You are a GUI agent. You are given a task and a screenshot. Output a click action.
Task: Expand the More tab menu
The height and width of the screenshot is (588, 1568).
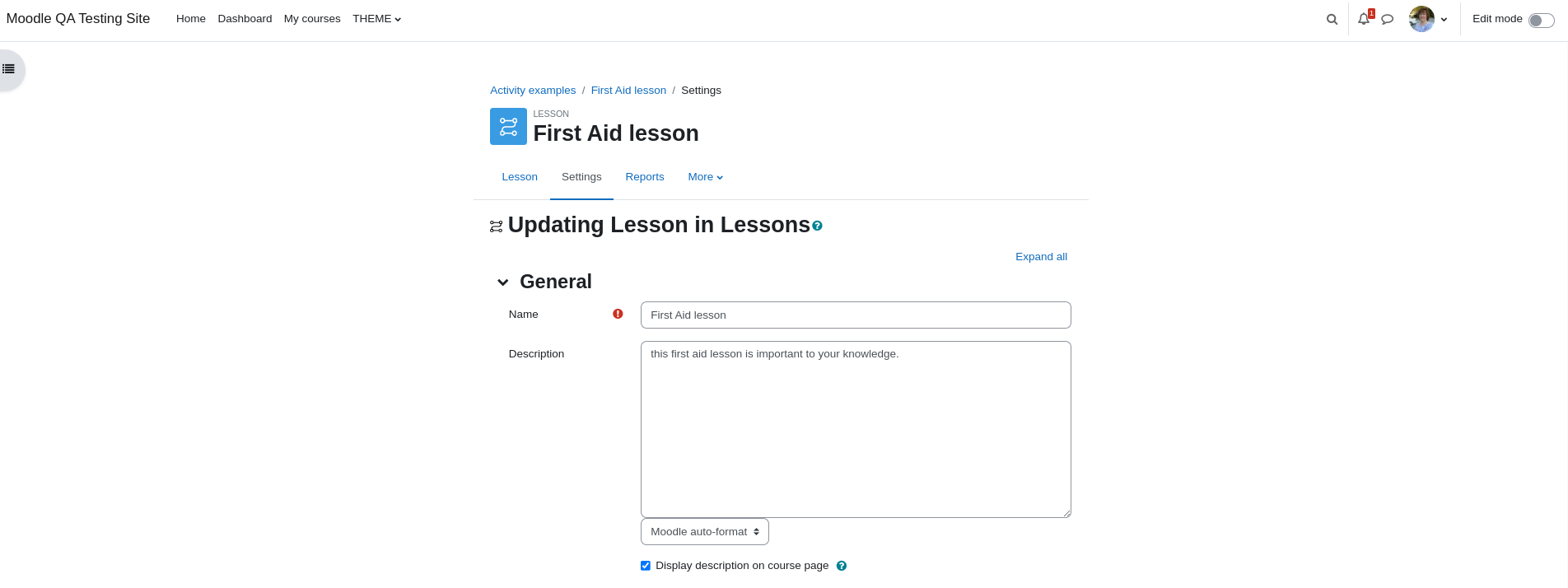click(x=706, y=177)
